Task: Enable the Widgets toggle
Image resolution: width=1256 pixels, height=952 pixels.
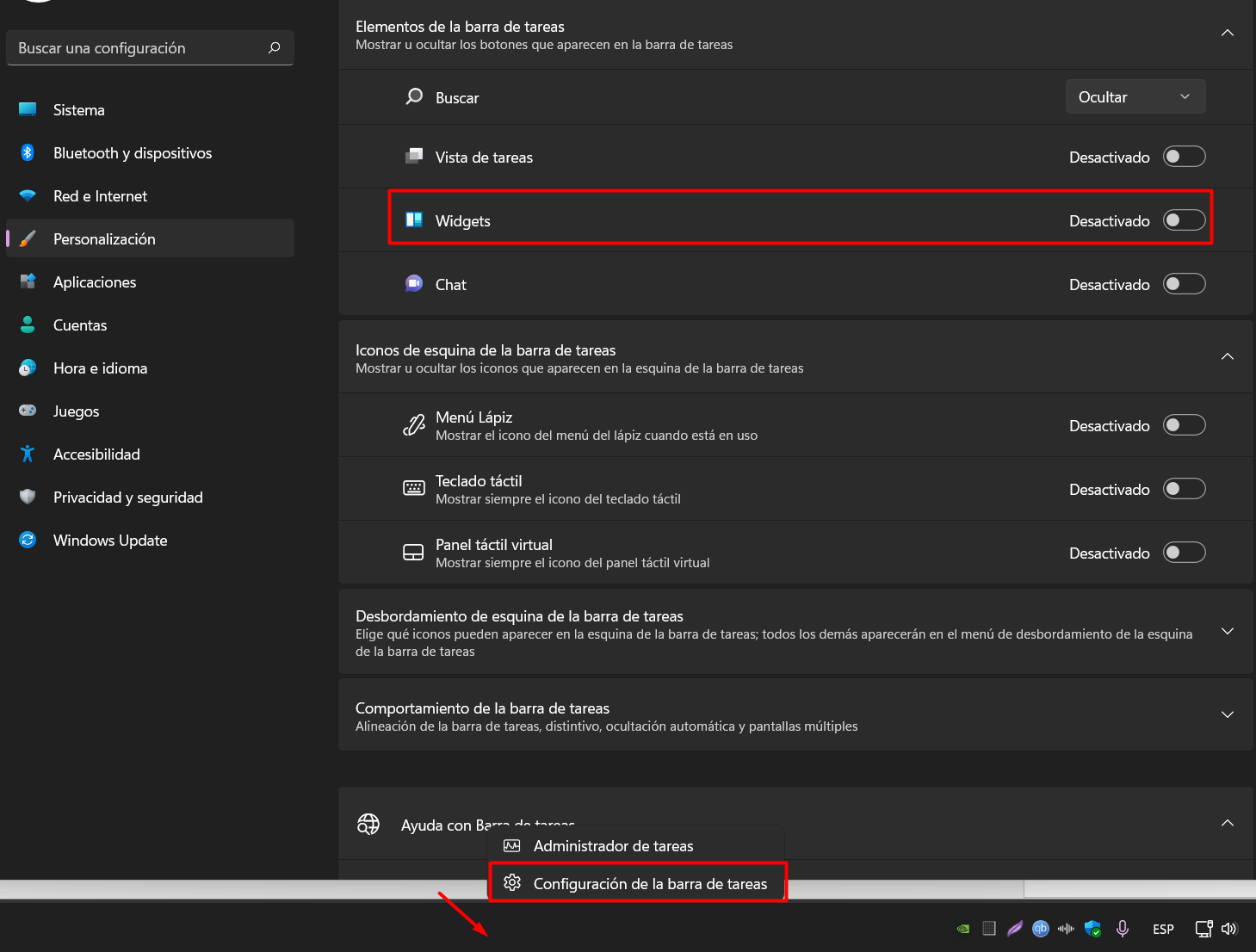Action: click(x=1184, y=220)
